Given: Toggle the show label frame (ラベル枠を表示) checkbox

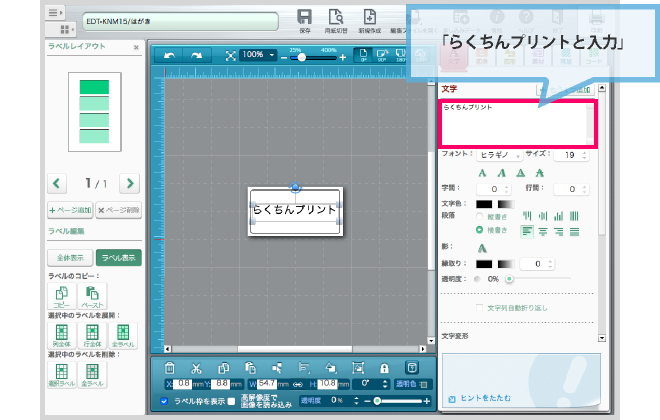Looking at the screenshot, I should (164, 401).
